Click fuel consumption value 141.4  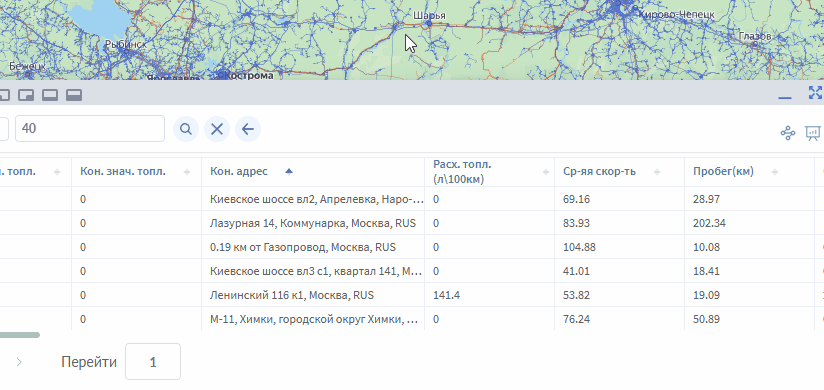[447, 295]
